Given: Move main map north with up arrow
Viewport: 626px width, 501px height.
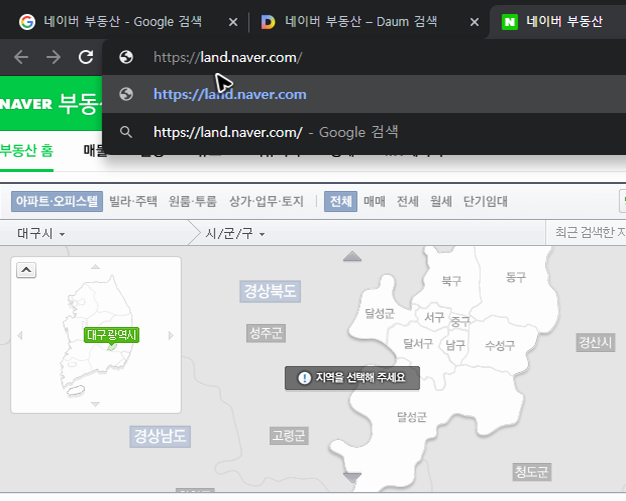Looking at the screenshot, I should click(x=352, y=256).
